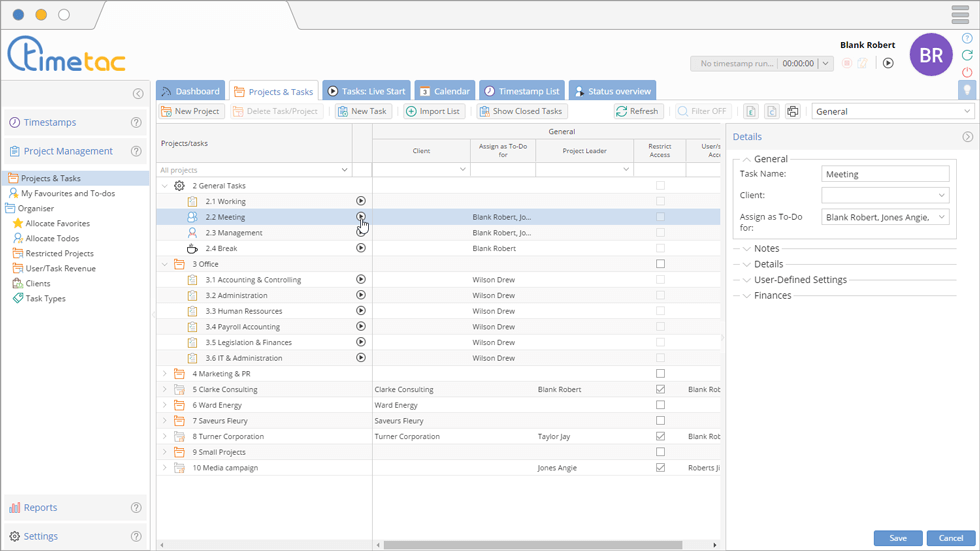Start live timer for 3.3 Human Ressources
Screen dimensions: 980x551
(x=361, y=310)
